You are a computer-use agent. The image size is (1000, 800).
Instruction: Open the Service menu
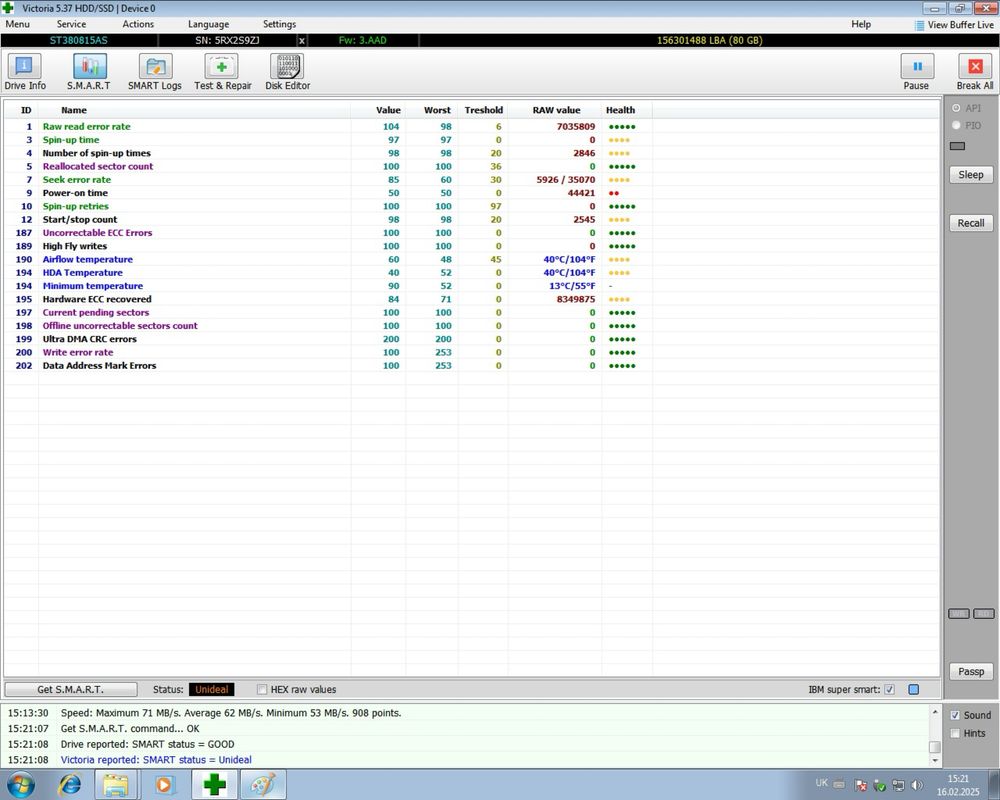pyautogui.click(x=71, y=24)
